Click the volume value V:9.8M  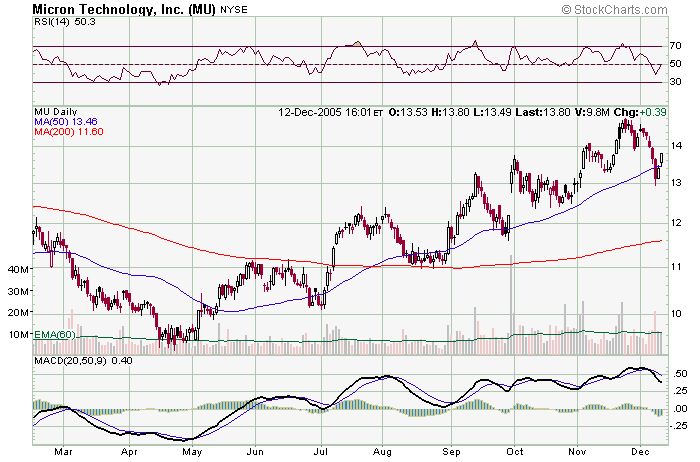pyautogui.click(x=592, y=112)
